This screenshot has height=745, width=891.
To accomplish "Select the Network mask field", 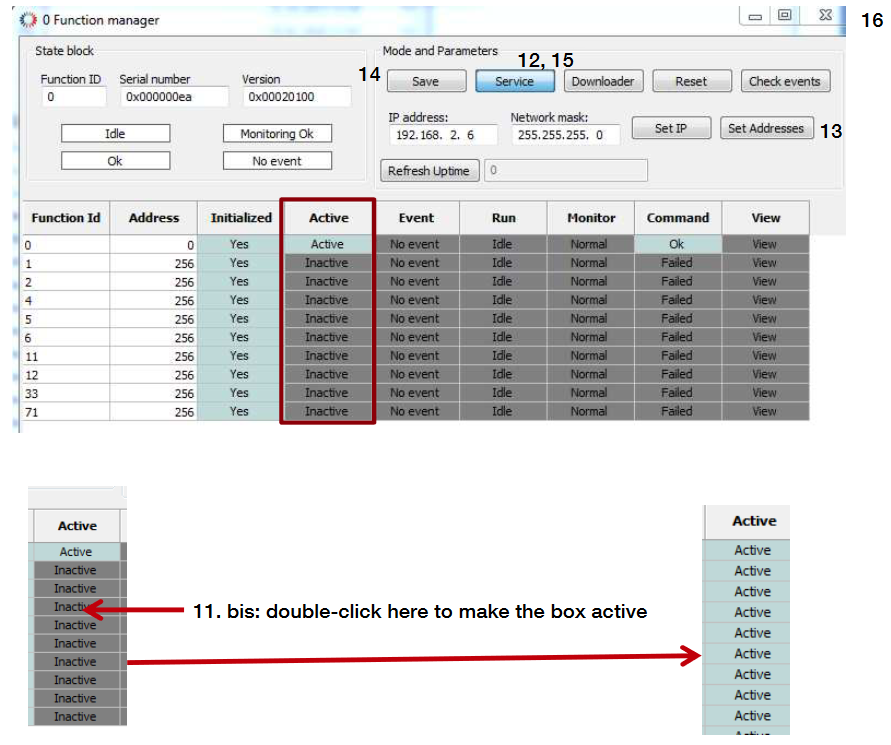I will [x=564, y=134].
